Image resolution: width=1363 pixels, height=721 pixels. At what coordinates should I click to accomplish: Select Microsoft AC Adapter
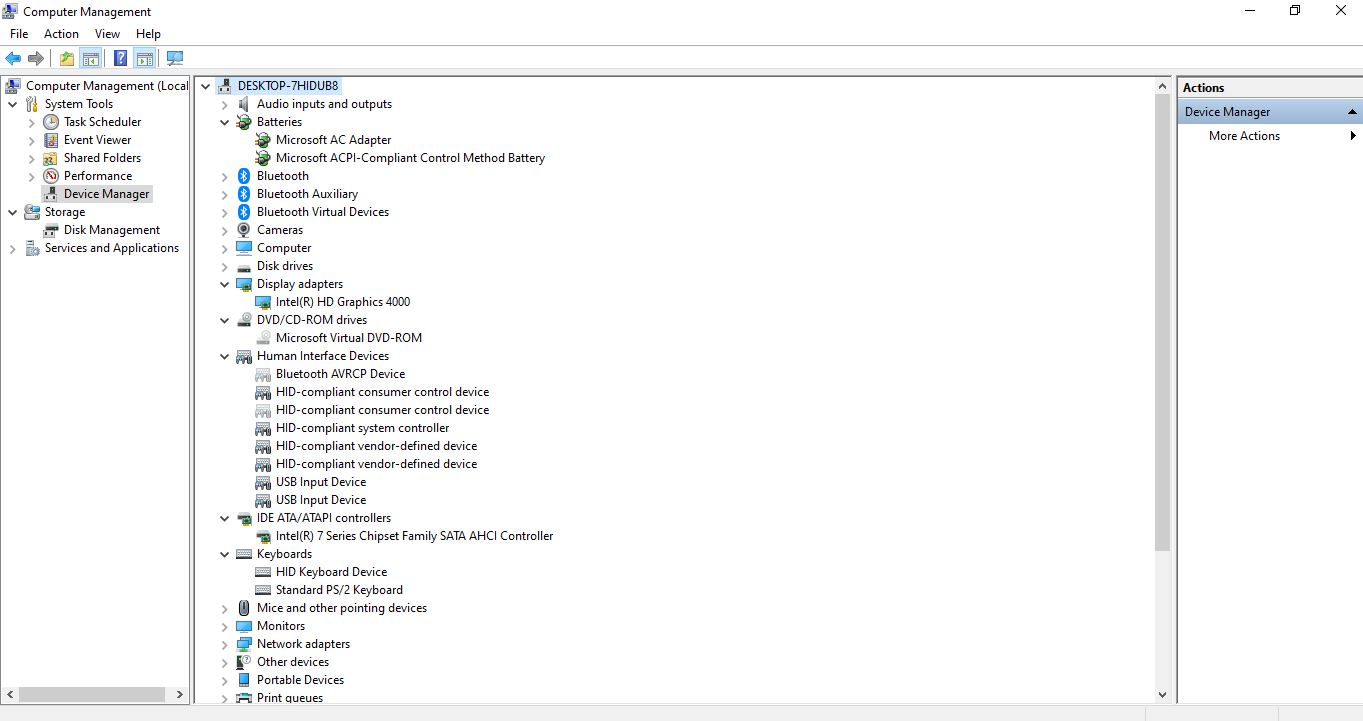[x=333, y=140]
